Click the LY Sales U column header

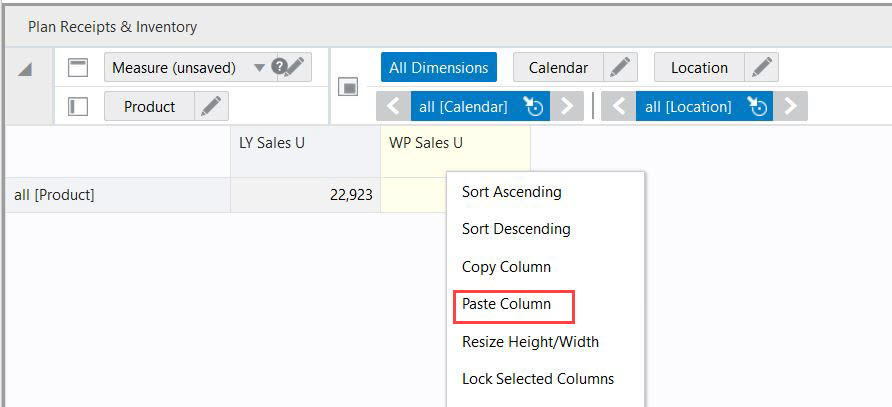click(272, 143)
